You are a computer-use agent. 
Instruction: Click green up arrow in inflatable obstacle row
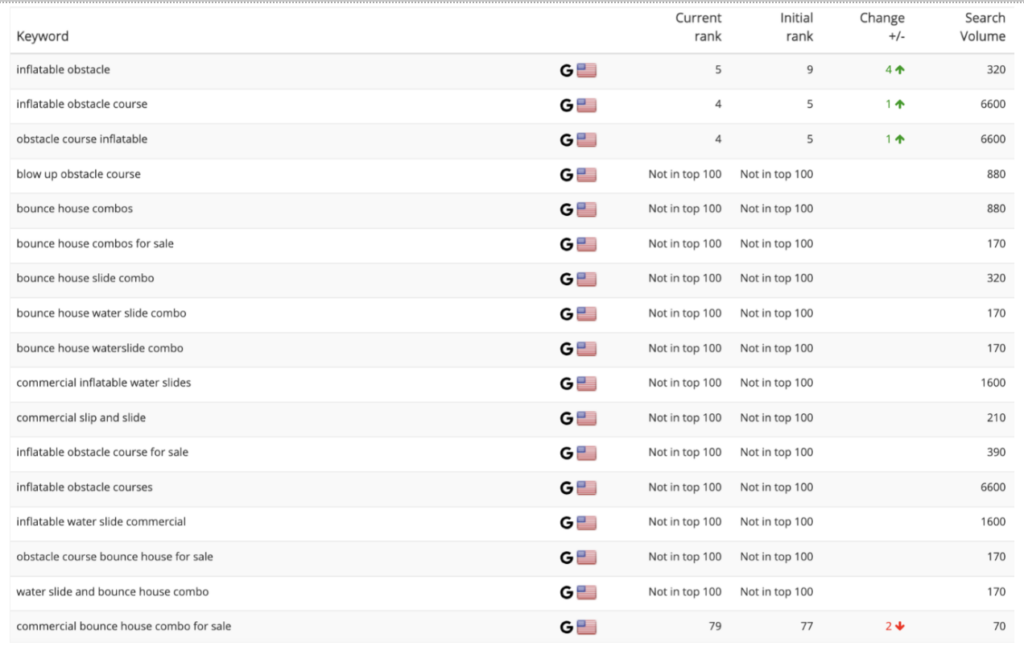click(x=900, y=70)
